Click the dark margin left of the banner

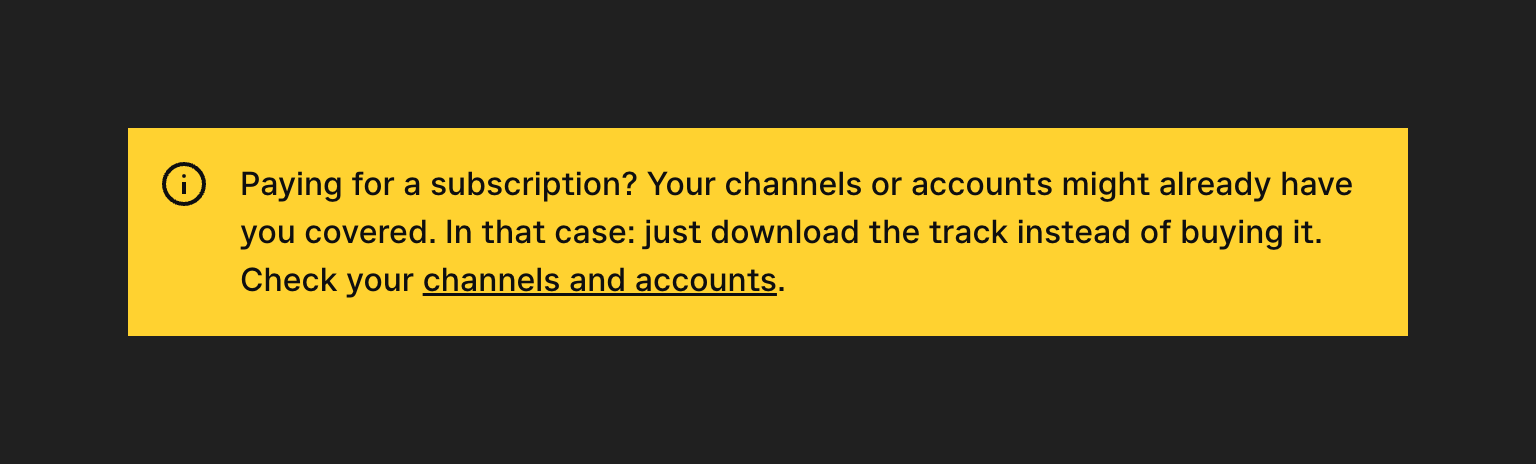click(62, 232)
